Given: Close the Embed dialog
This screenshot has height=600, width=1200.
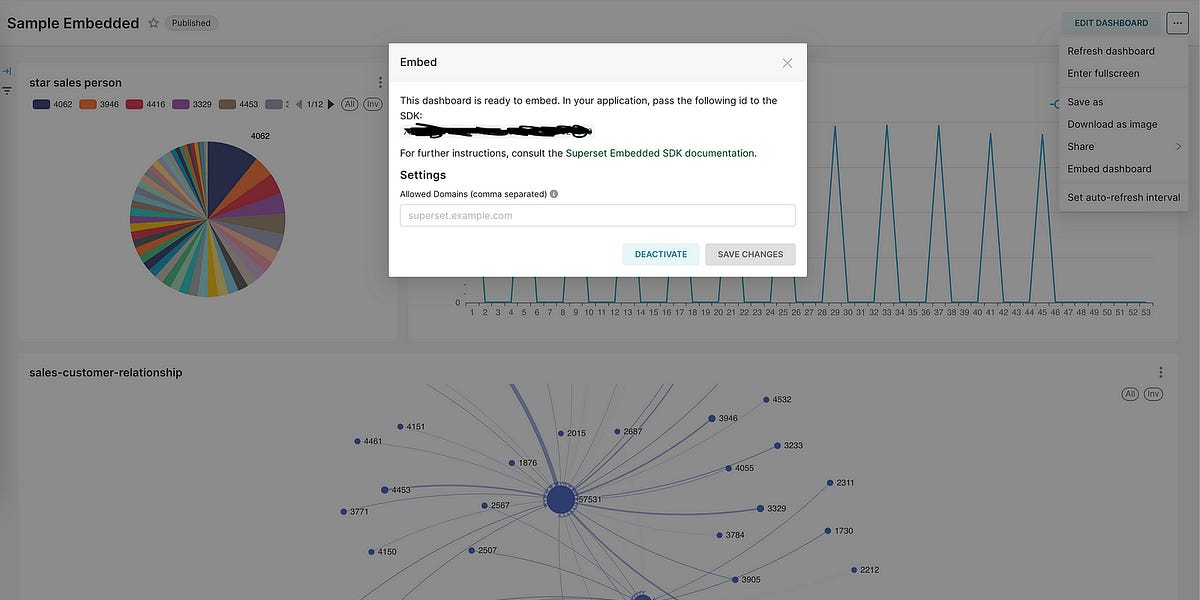Looking at the screenshot, I should tap(786, 61).
